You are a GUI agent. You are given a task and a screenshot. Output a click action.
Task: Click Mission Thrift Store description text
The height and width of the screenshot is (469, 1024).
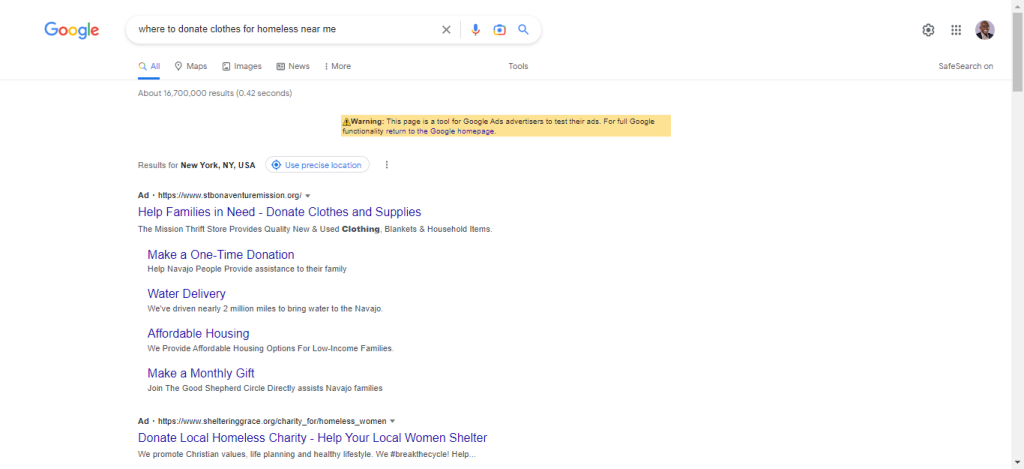(315, 229)
